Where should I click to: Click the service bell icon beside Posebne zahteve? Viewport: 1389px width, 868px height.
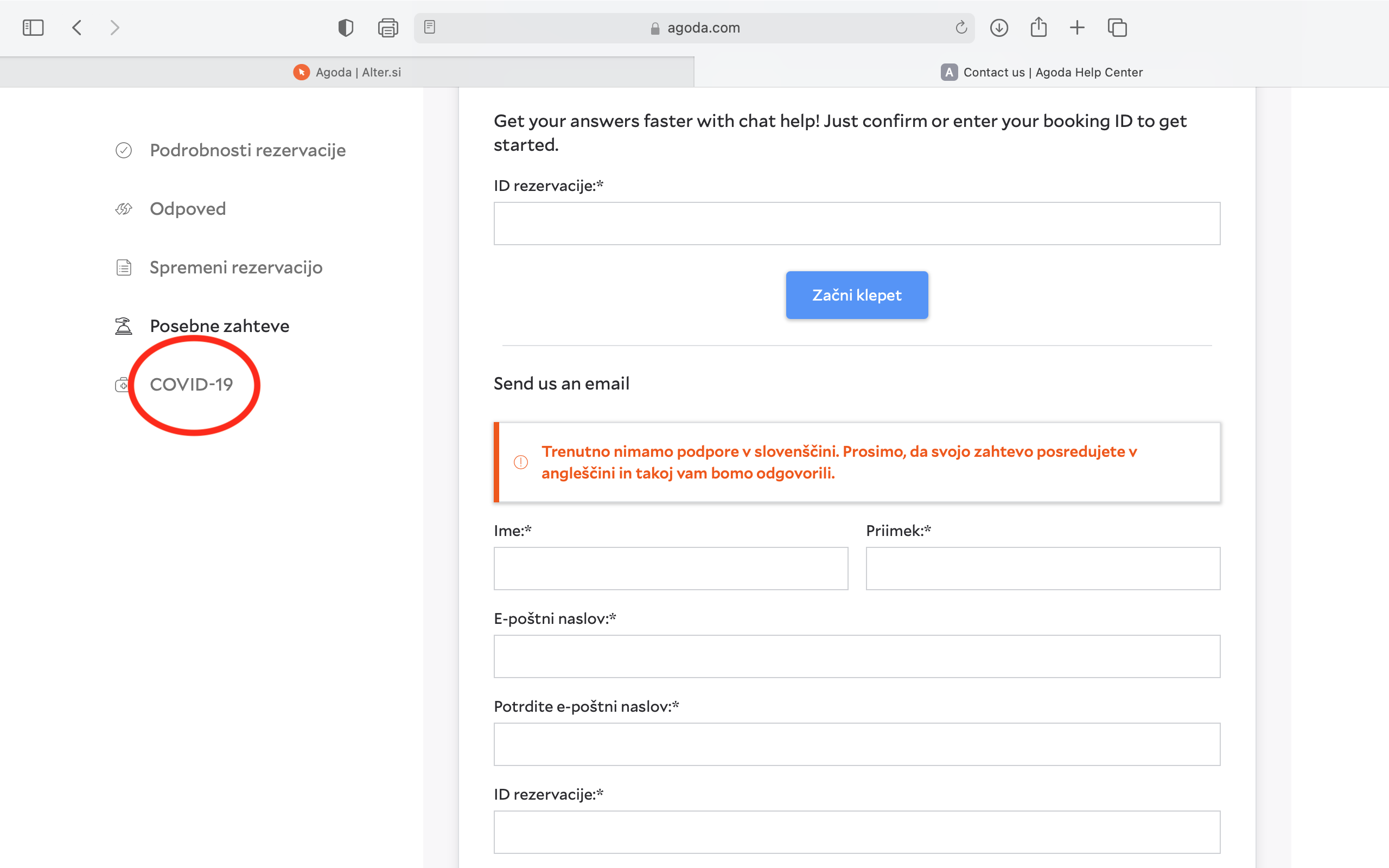pos(123,326)
